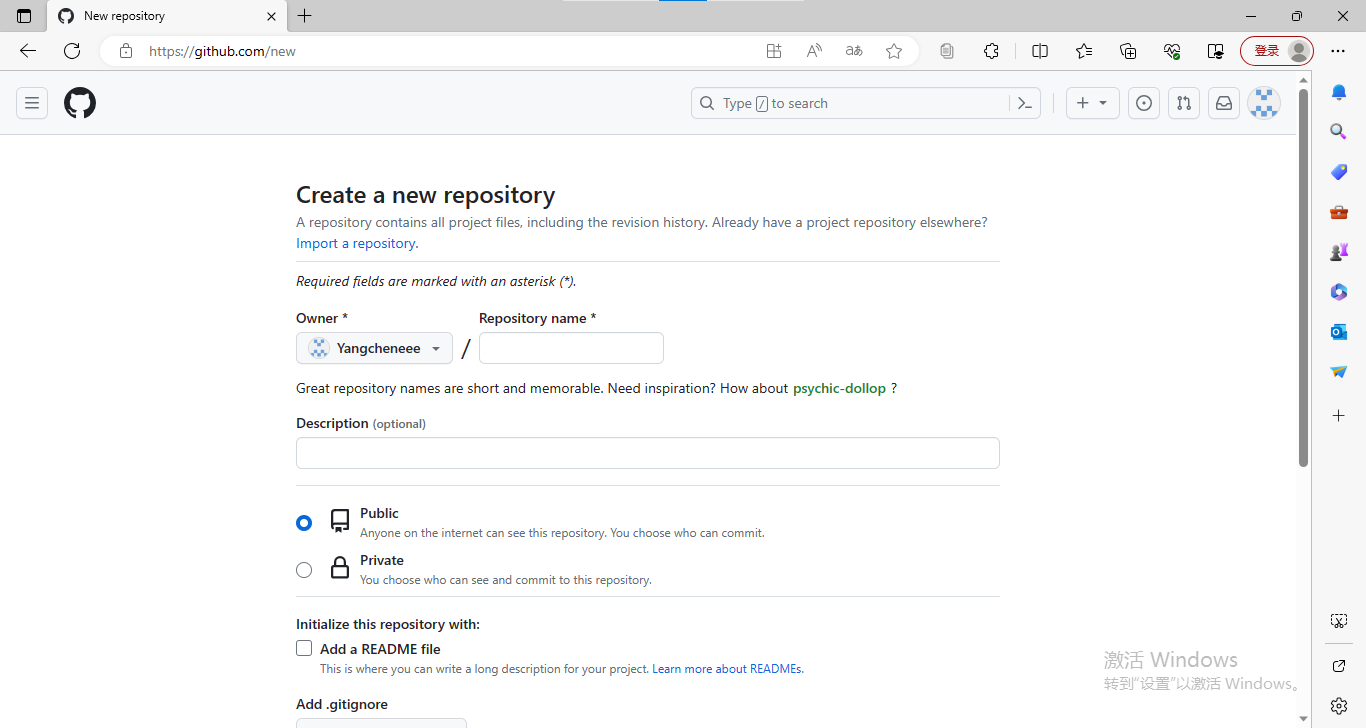This screenshot has width=1366, height=728.
Task: Open a new browser tab
Action: [x=305, y=16]
